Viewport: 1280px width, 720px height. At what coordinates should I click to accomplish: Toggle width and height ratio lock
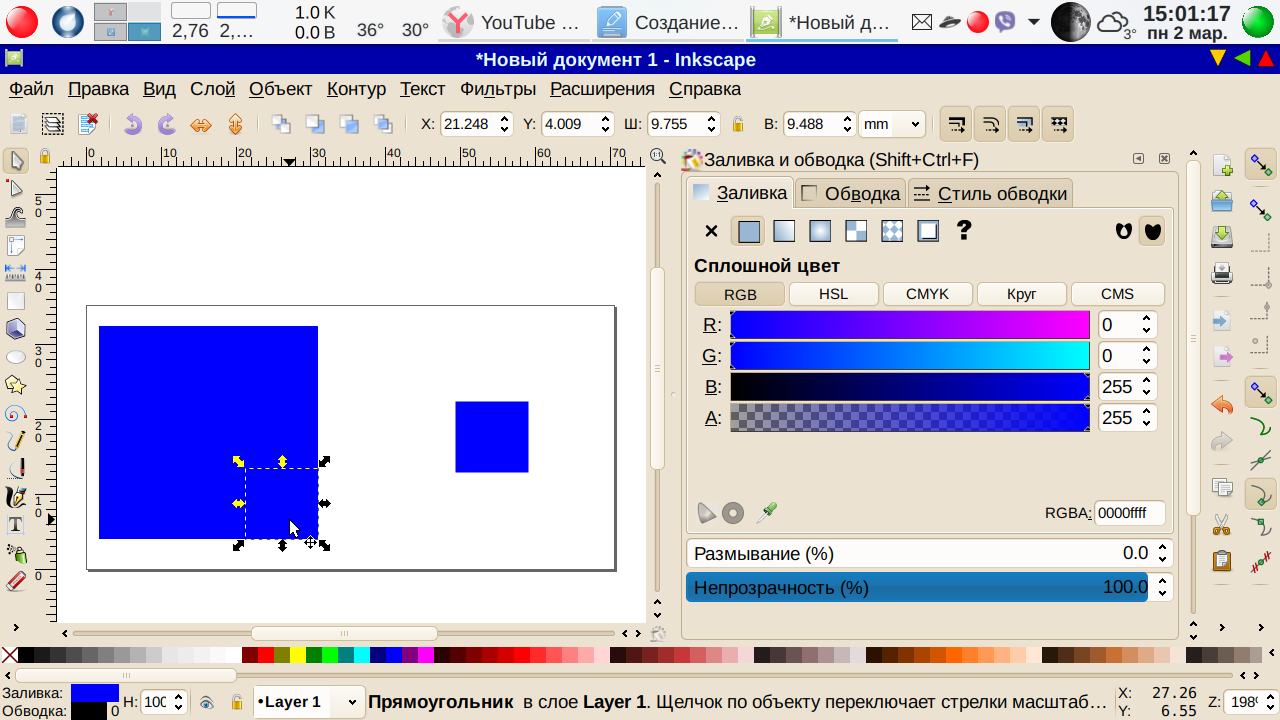click(738, 124)
